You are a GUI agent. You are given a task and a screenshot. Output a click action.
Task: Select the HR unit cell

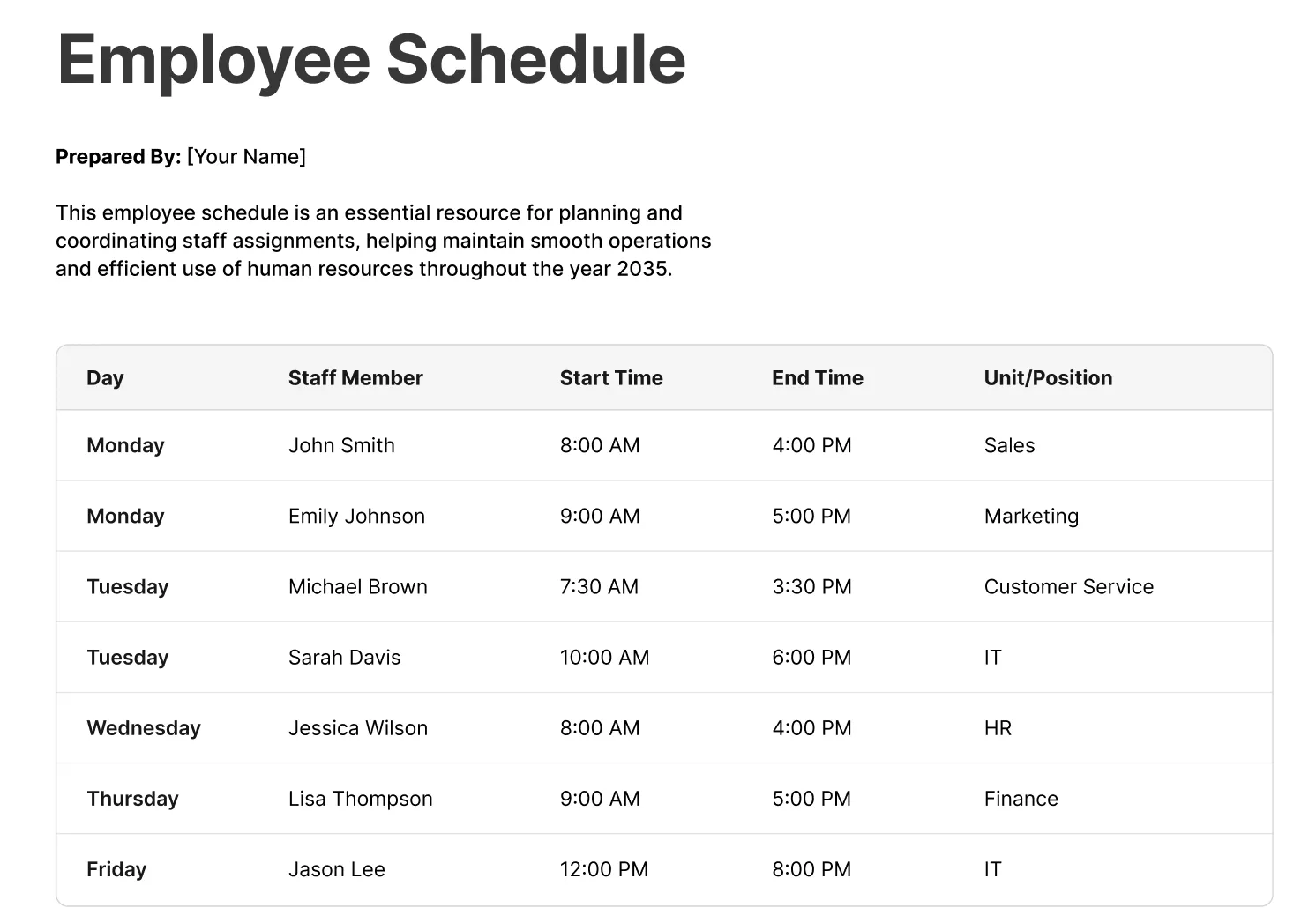[x=998, y=728]
